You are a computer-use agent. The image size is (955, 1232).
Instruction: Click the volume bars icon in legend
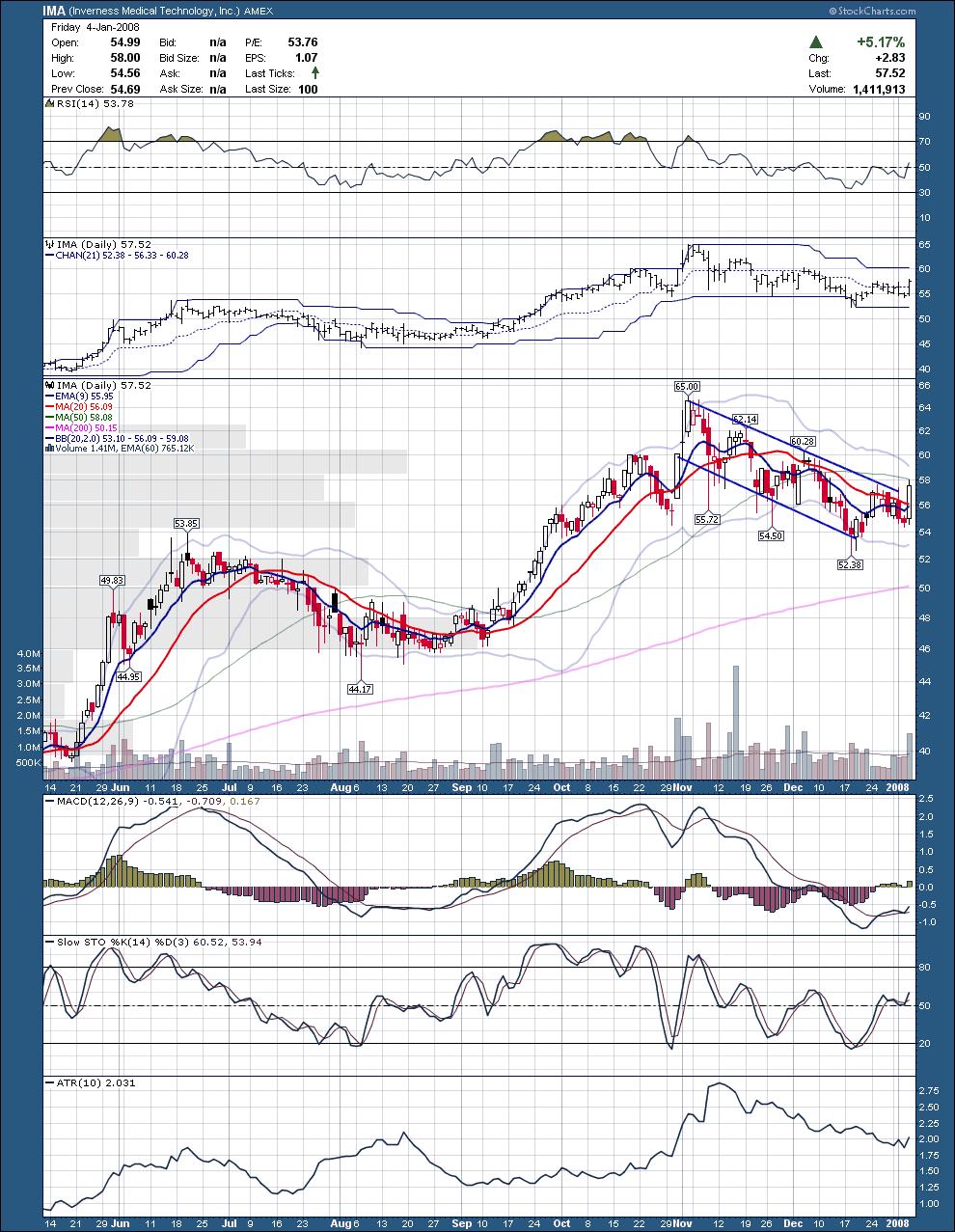[48, 448]
